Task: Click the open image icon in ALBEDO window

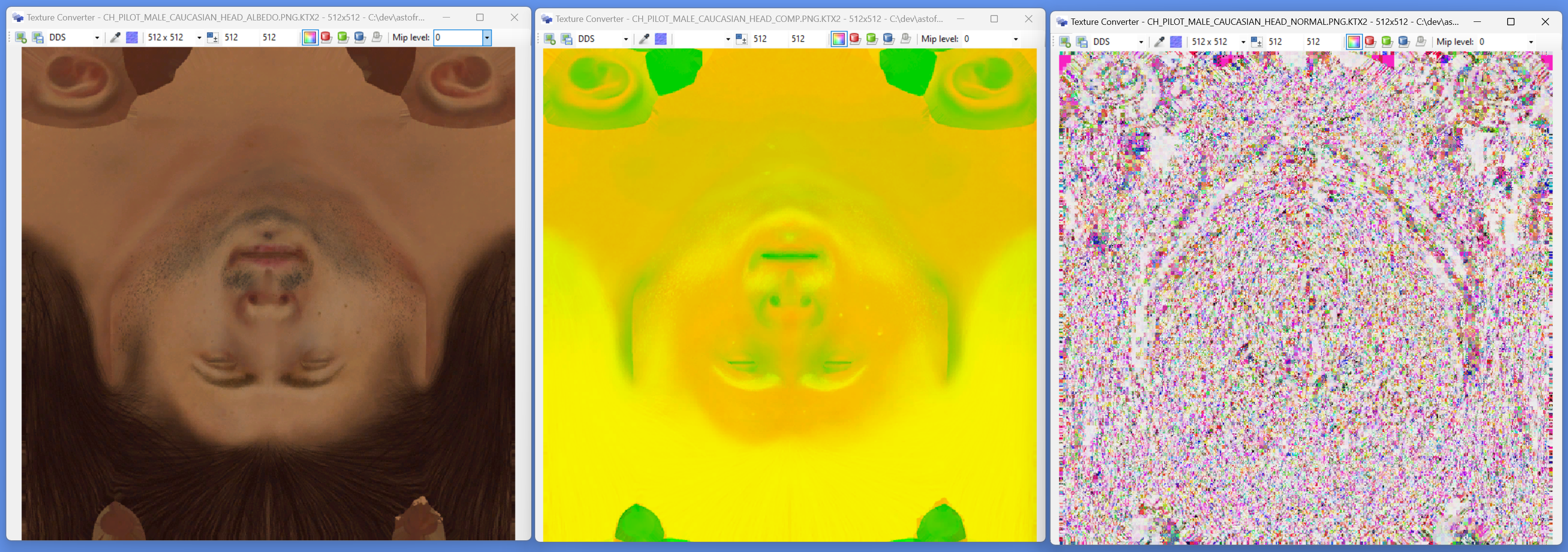Action: tap(21, 37)
